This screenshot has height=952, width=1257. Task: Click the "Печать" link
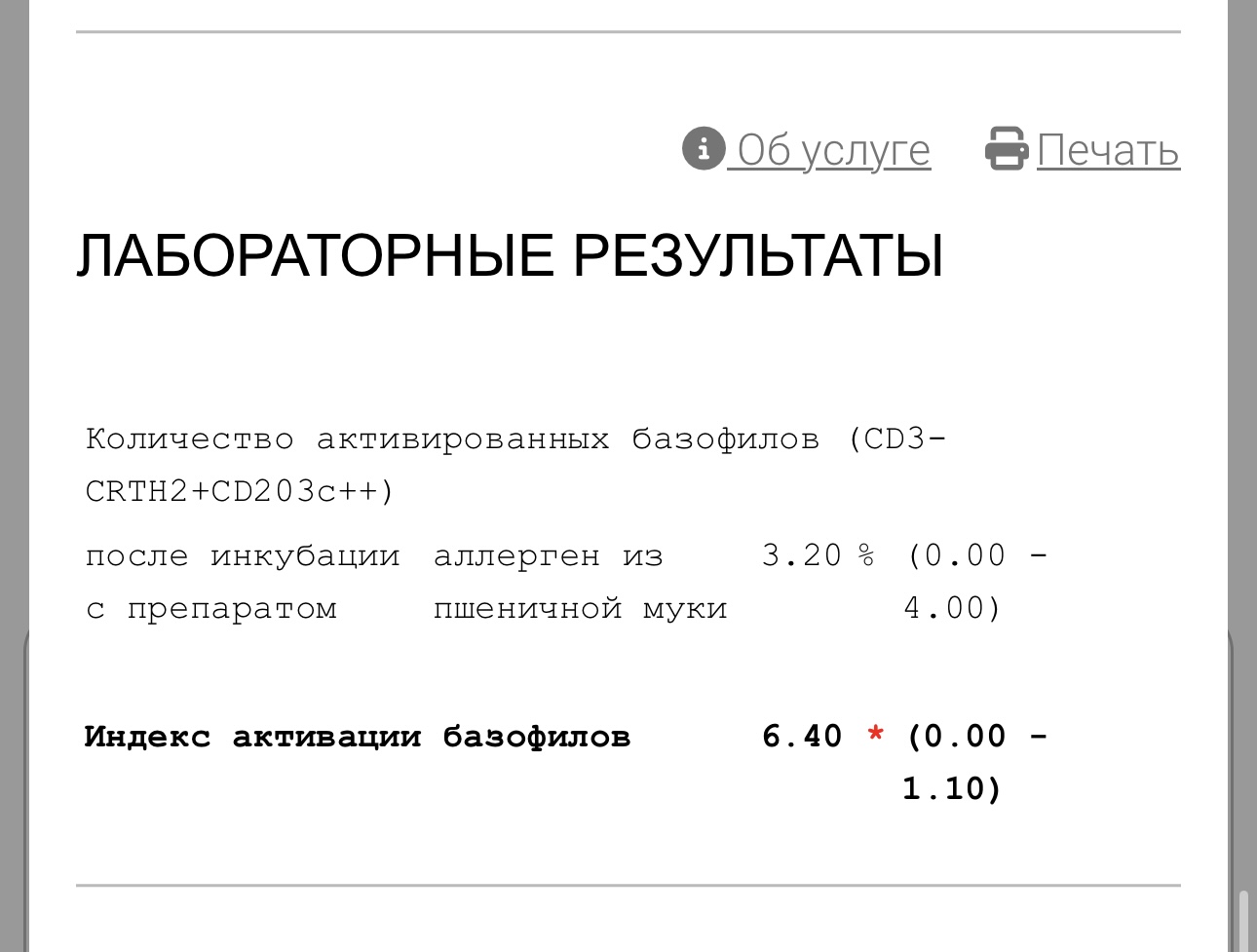[1108, 150]
